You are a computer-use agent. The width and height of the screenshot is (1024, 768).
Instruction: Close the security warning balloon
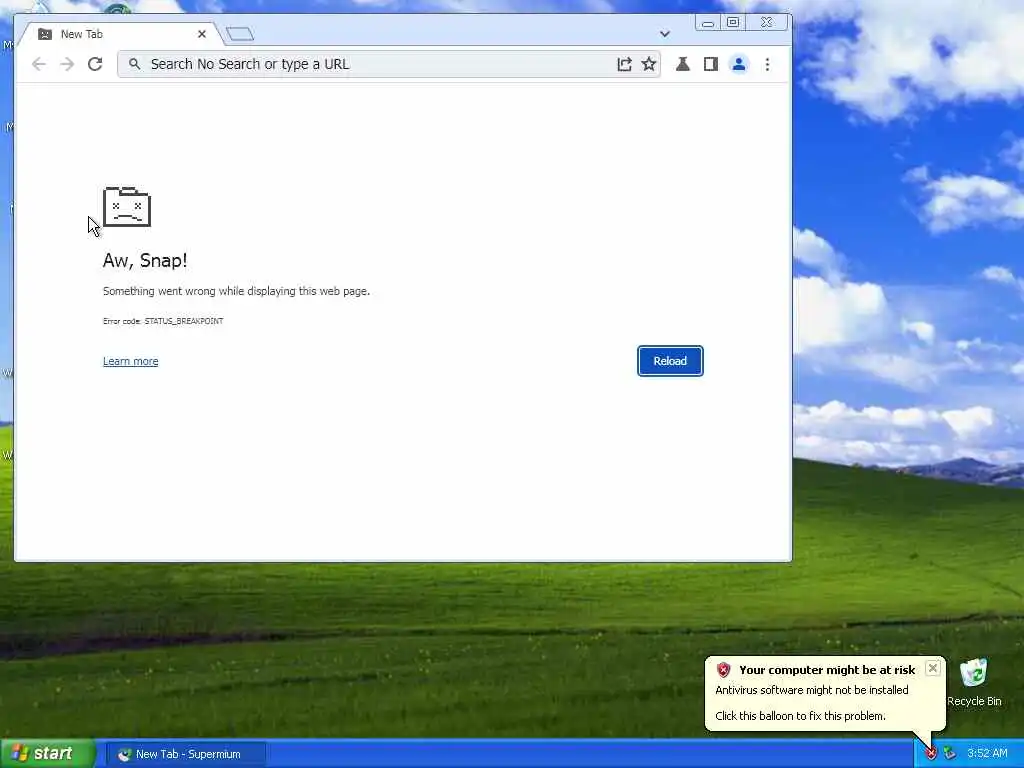[933, 668]
